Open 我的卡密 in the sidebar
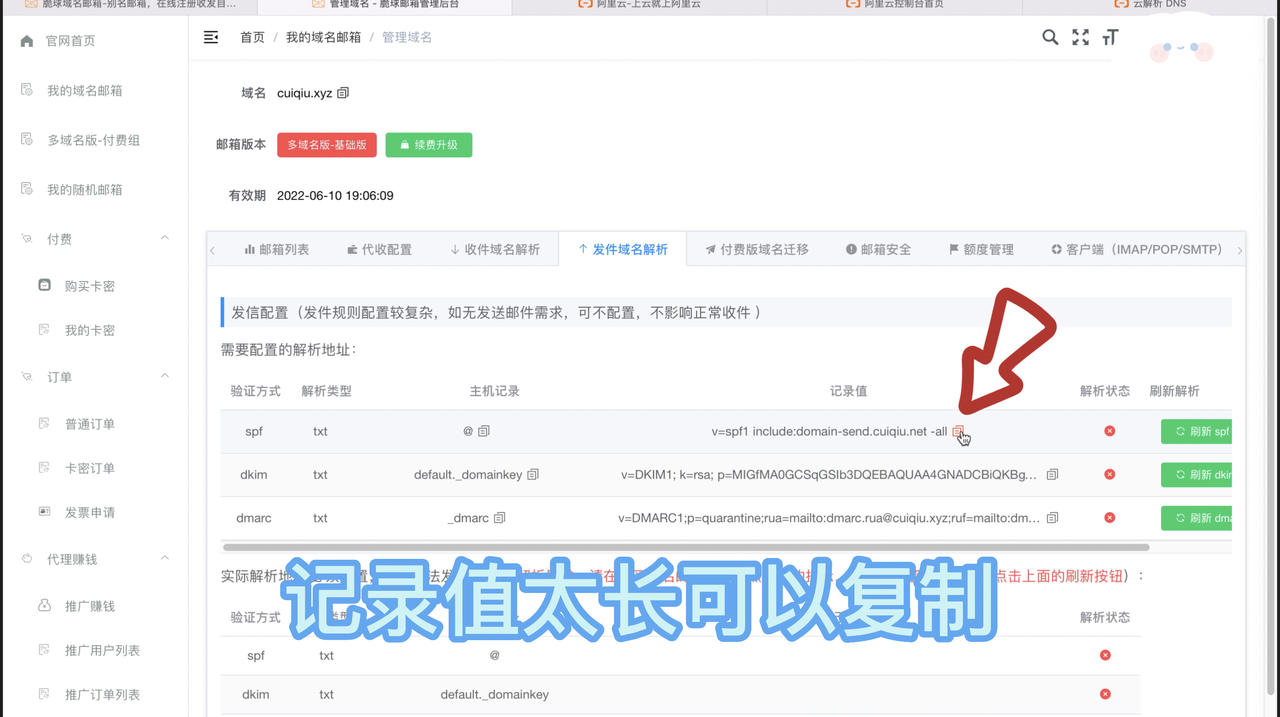The height and width of the screenshot is (717, 1280). coord(90,330)
